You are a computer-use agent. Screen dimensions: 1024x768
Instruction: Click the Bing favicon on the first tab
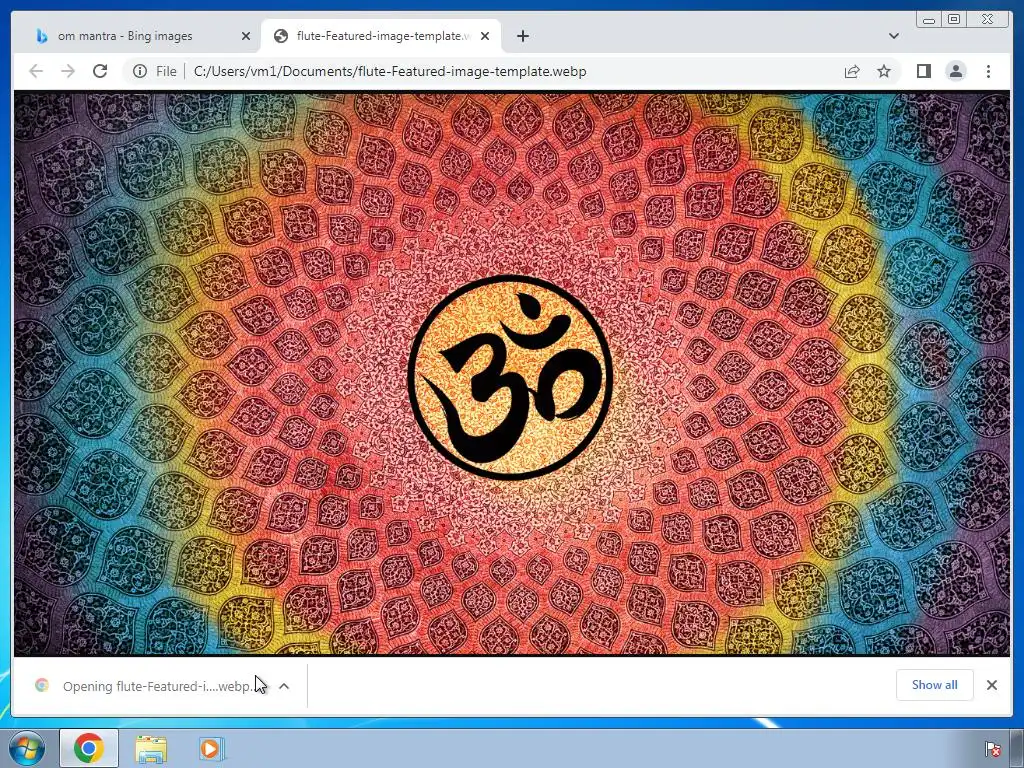coord(42,36)
